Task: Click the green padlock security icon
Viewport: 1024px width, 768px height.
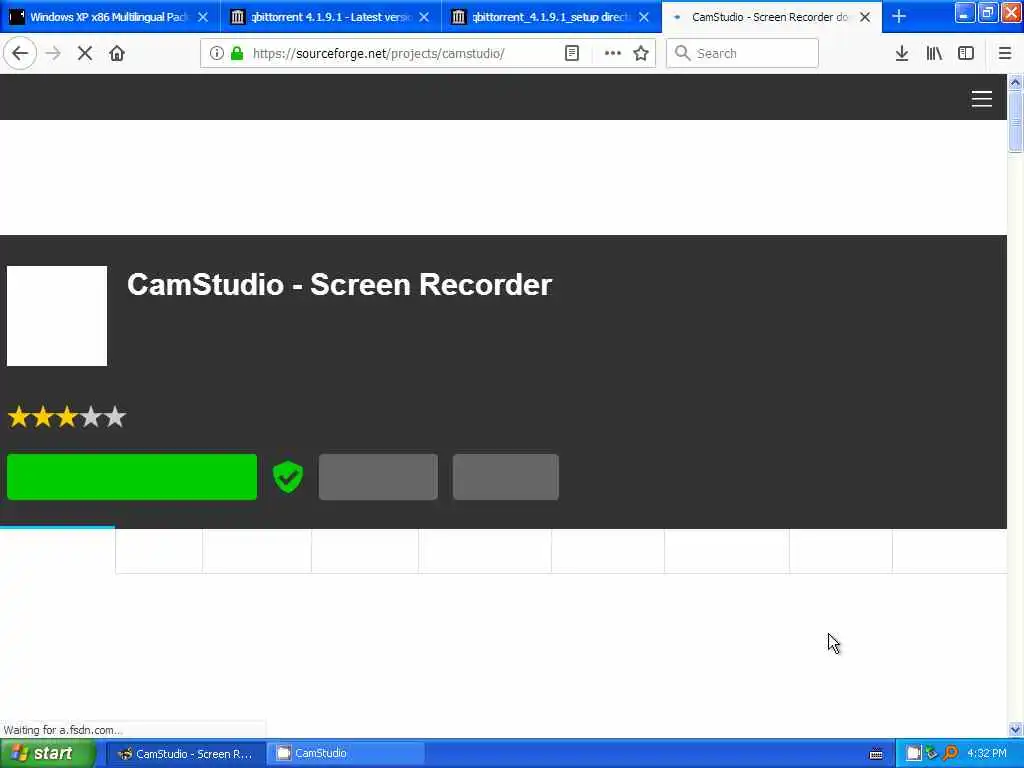Action: 237,53
